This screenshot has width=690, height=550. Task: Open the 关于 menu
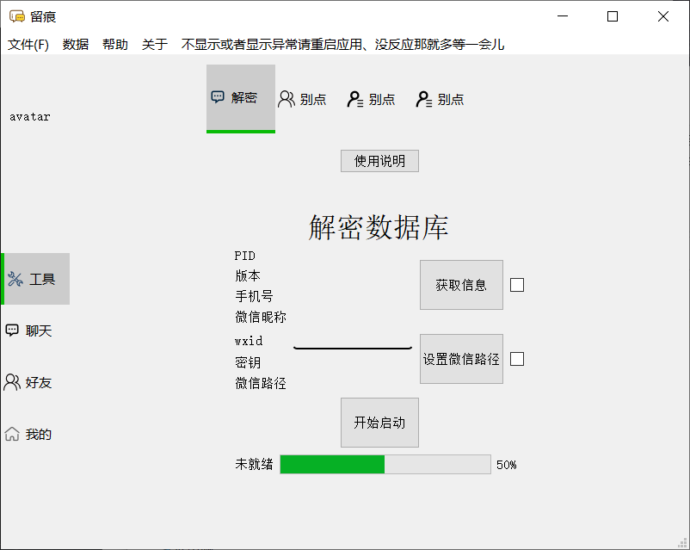[155, 44]
